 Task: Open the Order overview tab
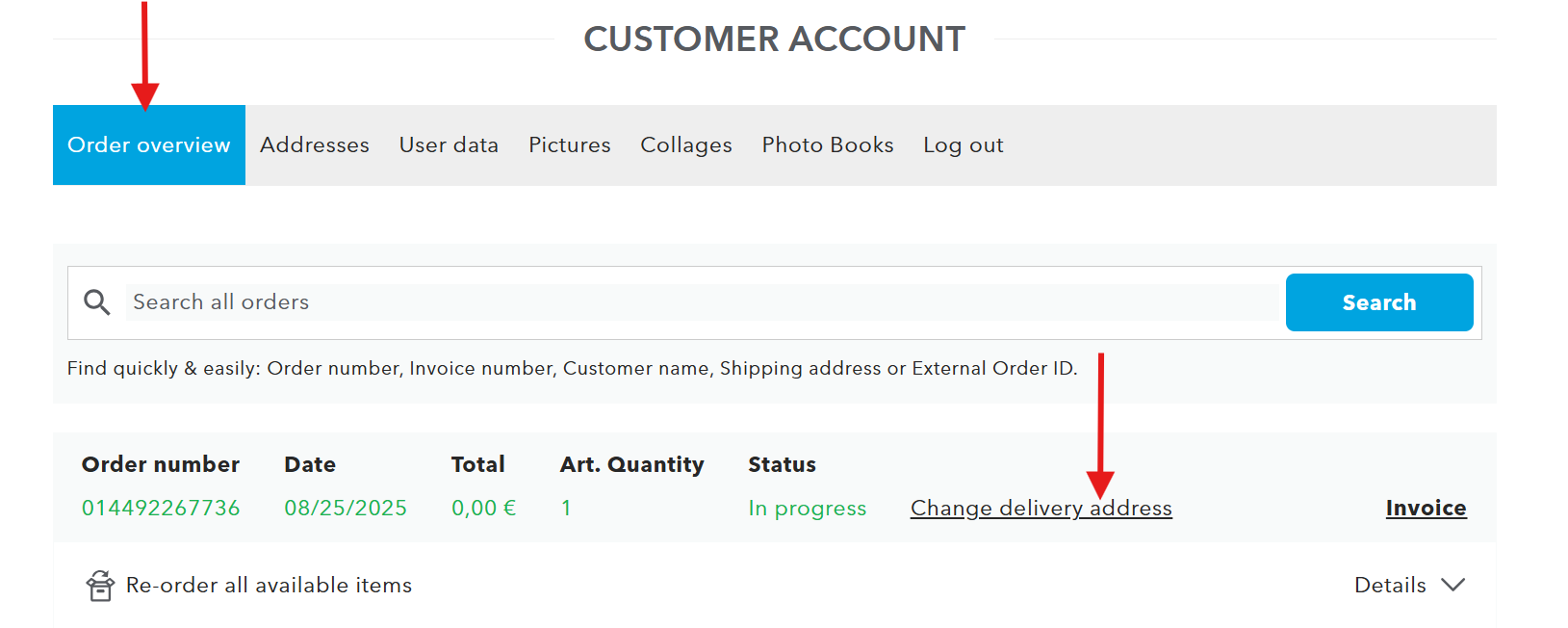click(149, 145)
